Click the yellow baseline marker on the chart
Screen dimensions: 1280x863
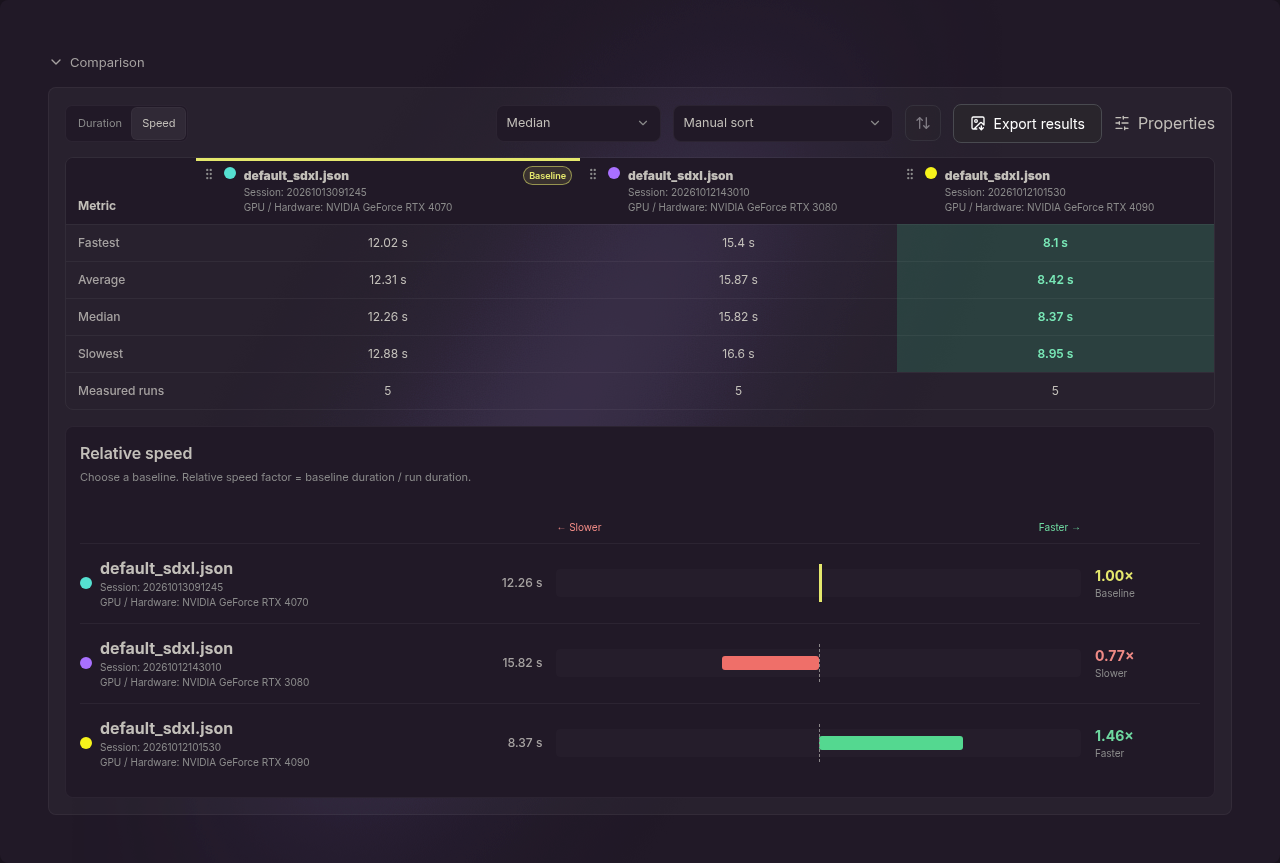tap(820, 583)
